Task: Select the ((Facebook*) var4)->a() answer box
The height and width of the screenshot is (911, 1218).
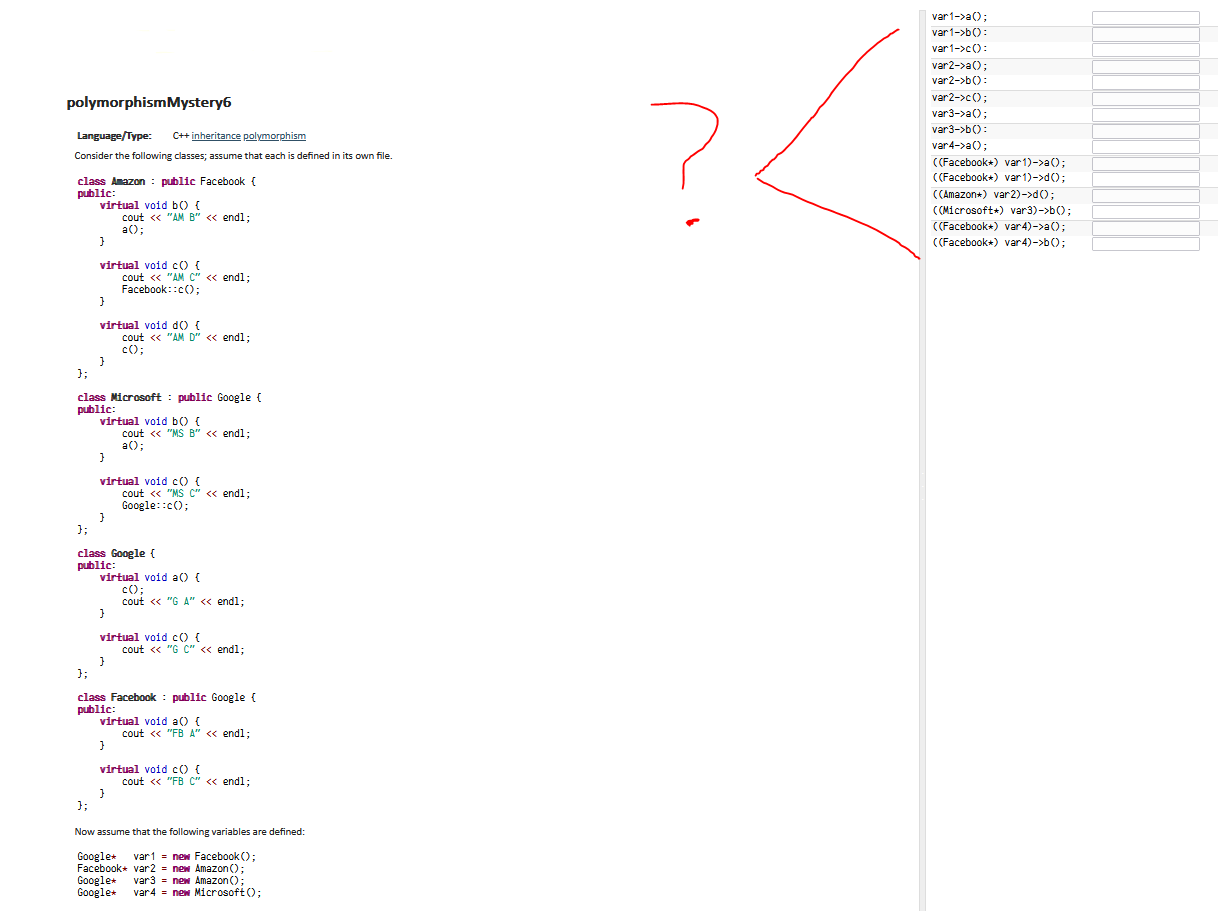Action: click(x=1145, y=226)
